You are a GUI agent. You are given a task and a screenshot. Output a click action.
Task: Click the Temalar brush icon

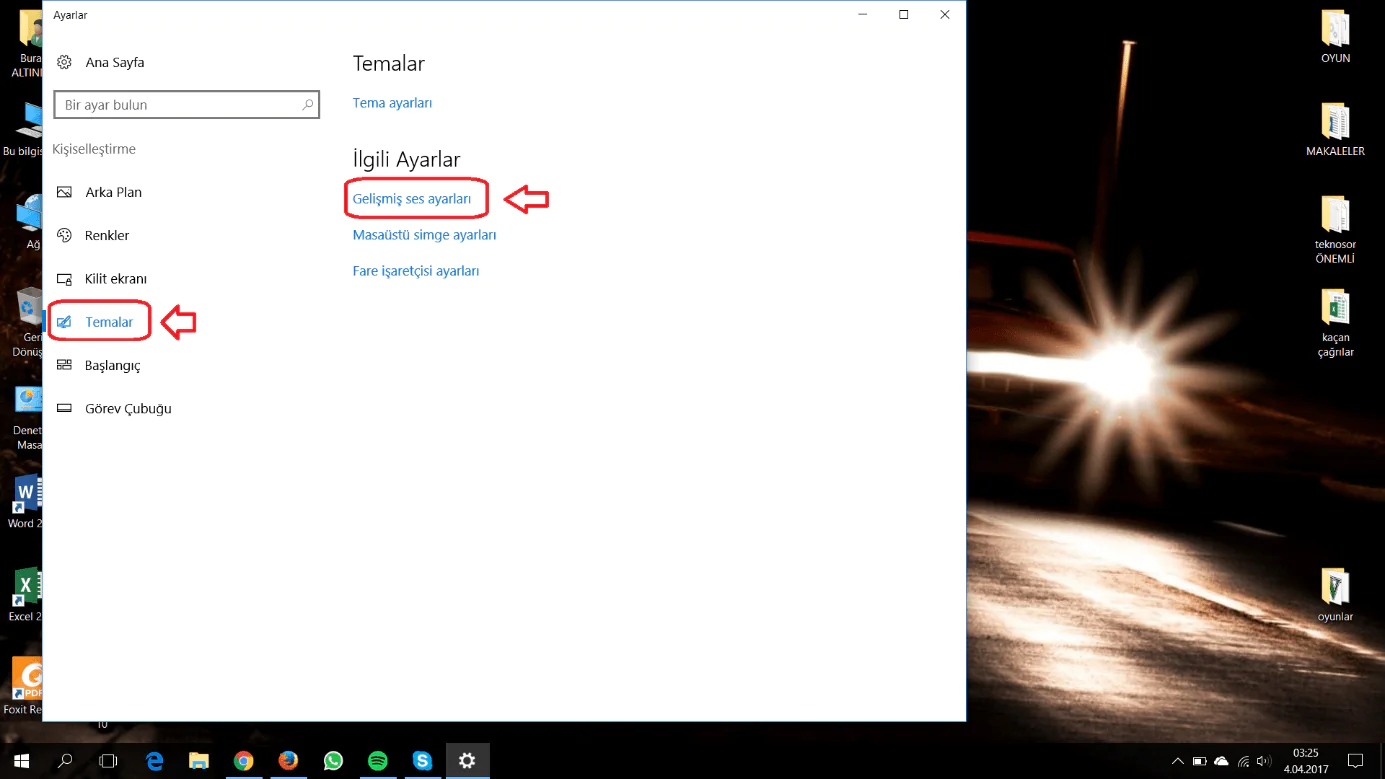64,322
